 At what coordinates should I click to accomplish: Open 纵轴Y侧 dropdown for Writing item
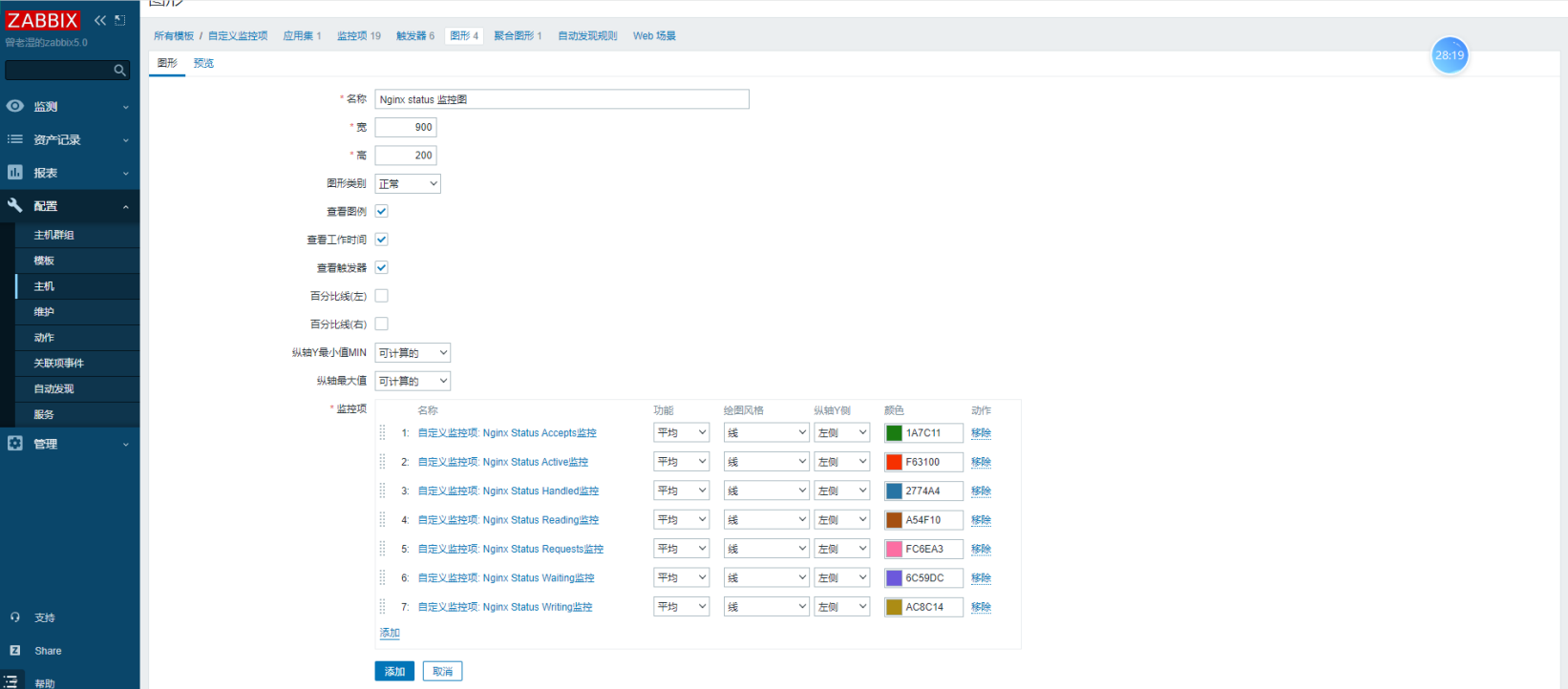pyautogui.click(x=842, y=607)
